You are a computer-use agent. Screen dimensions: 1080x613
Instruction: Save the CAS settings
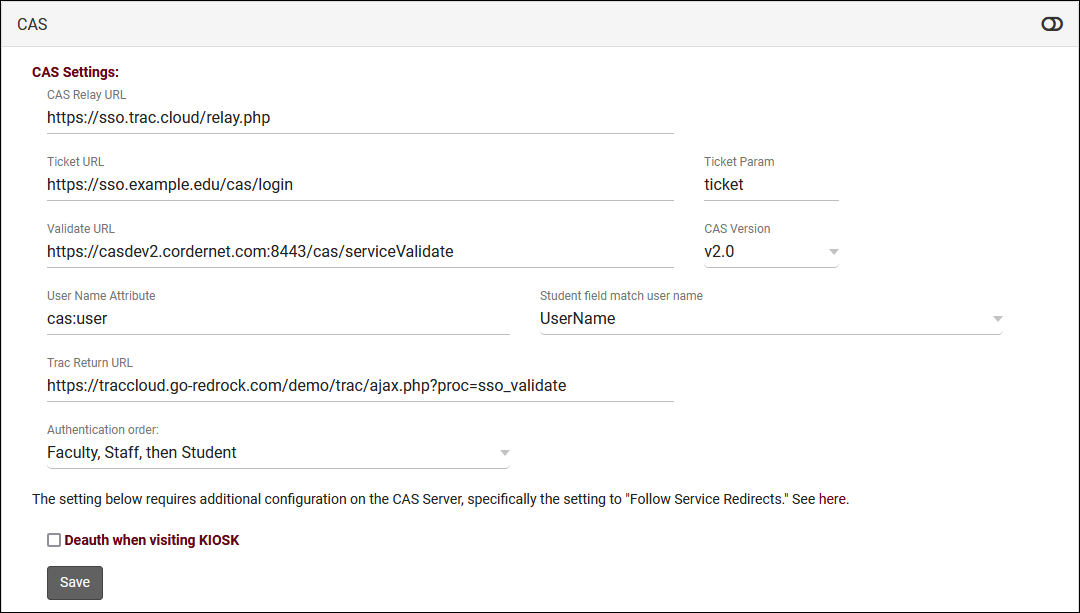(75, 582)
